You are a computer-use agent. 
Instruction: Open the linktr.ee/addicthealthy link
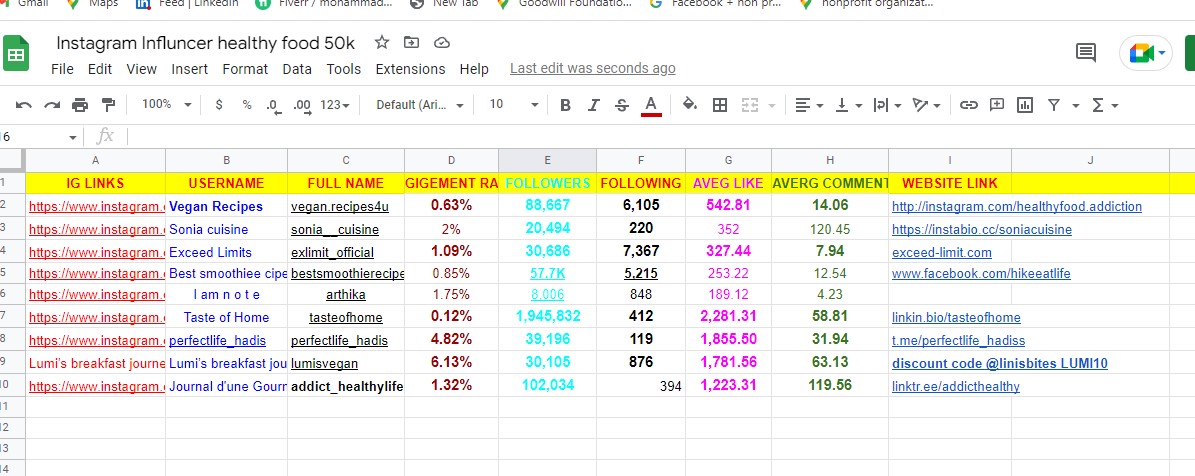pos(956,386)
